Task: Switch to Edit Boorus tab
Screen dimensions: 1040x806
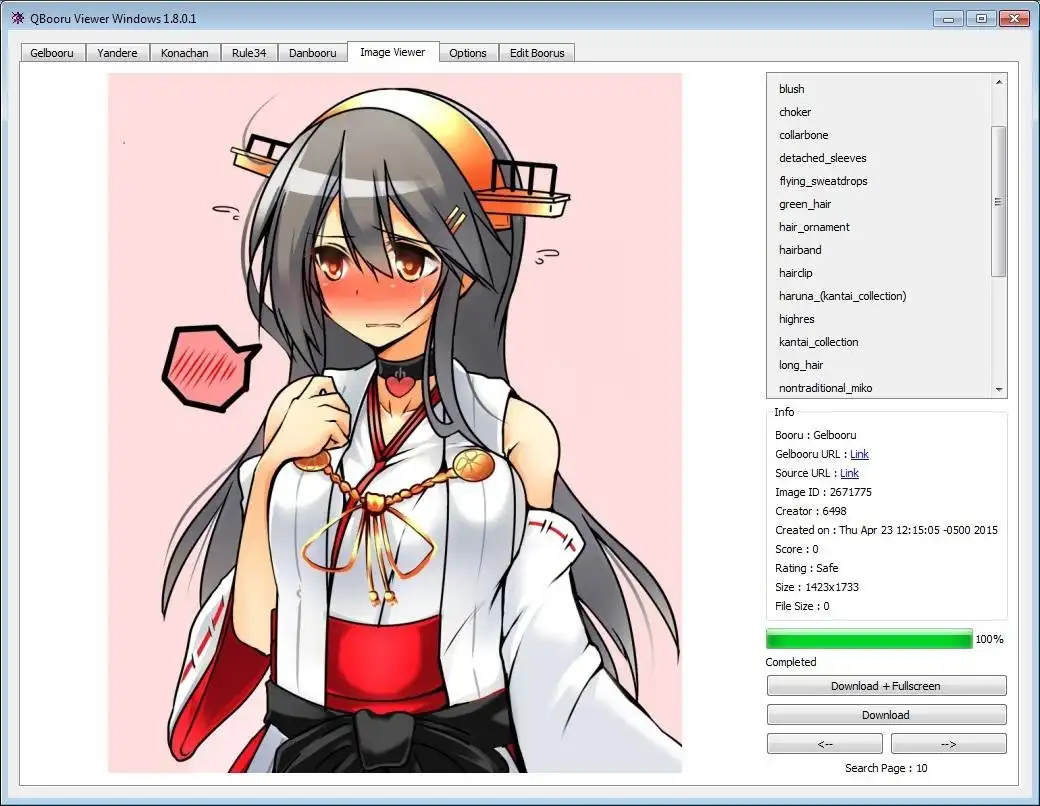Action: point(537,53)
